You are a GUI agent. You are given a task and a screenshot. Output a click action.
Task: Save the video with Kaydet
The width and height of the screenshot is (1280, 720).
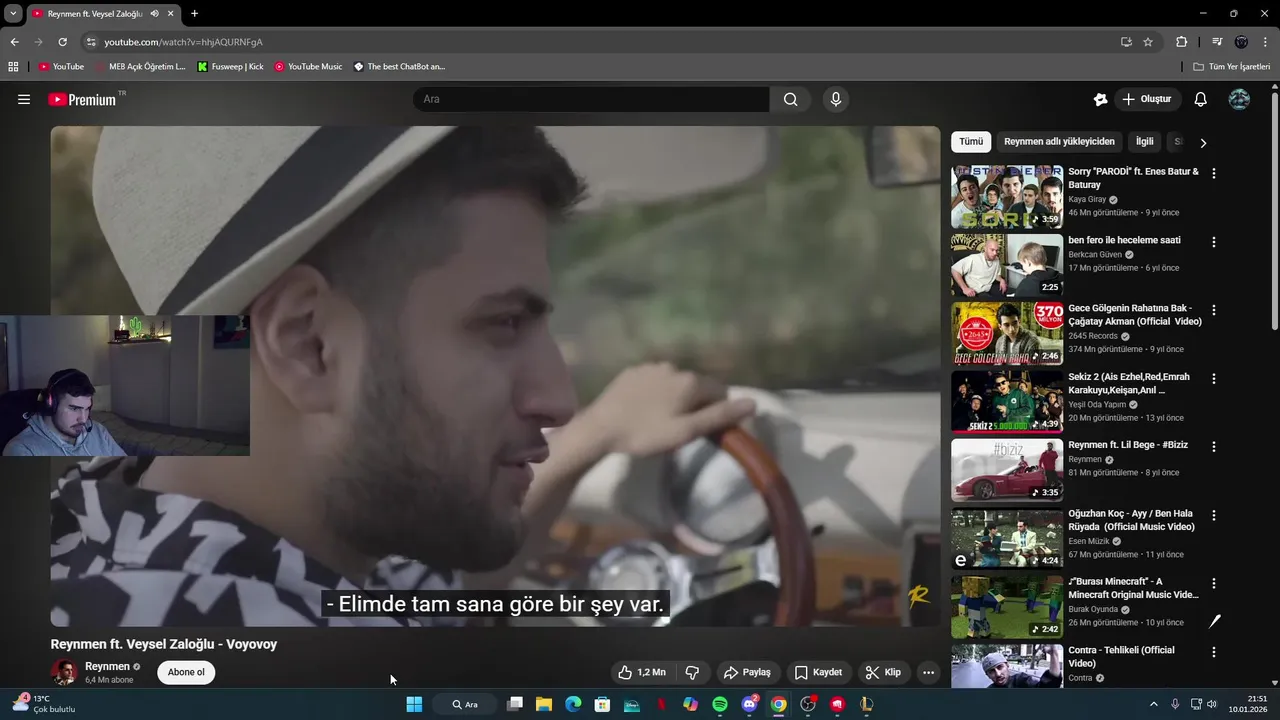[x=818, y=672]
